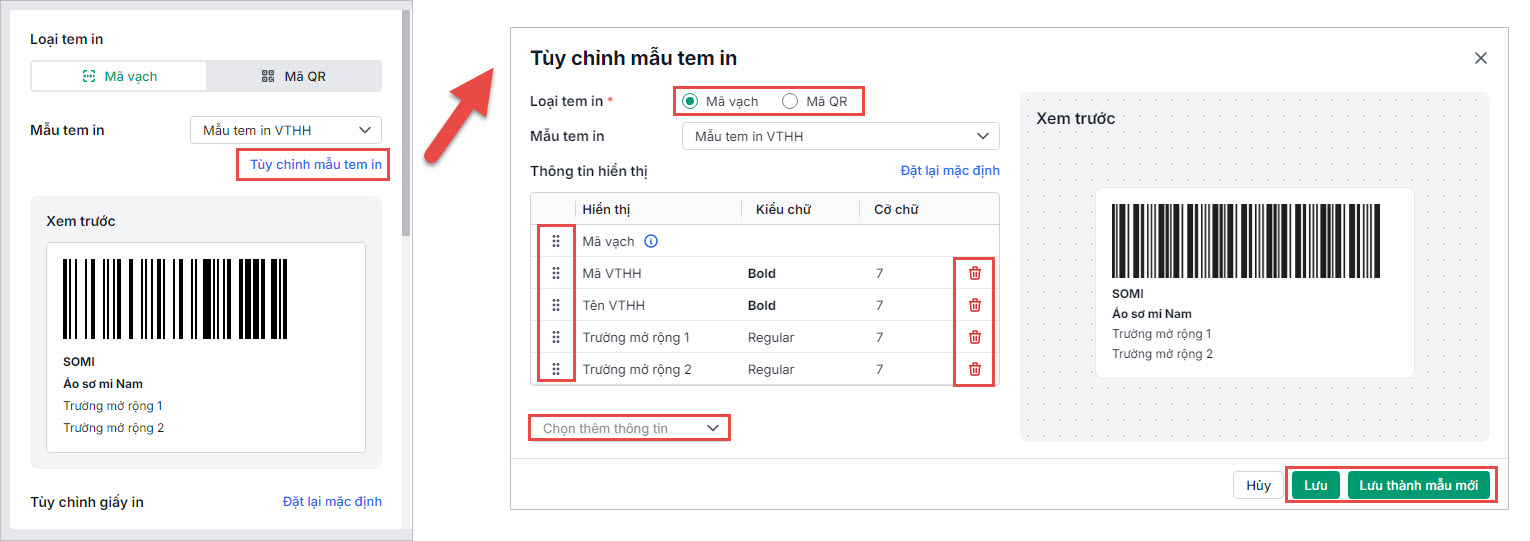Click the left panel vertical scrollbar

406,120
